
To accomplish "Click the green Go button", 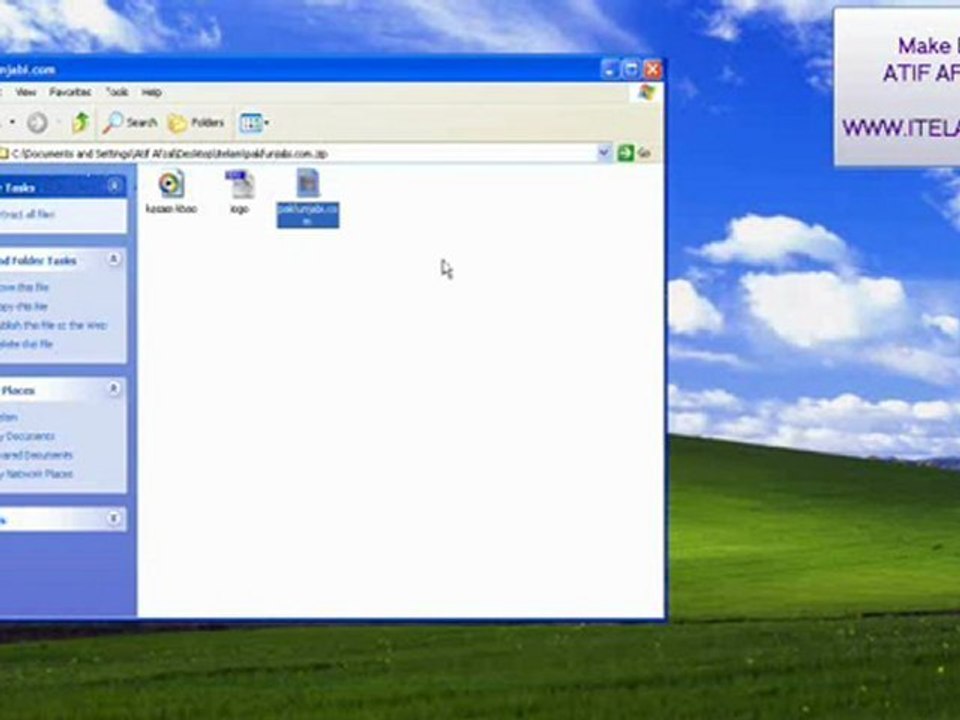I will tap(634, 152).
